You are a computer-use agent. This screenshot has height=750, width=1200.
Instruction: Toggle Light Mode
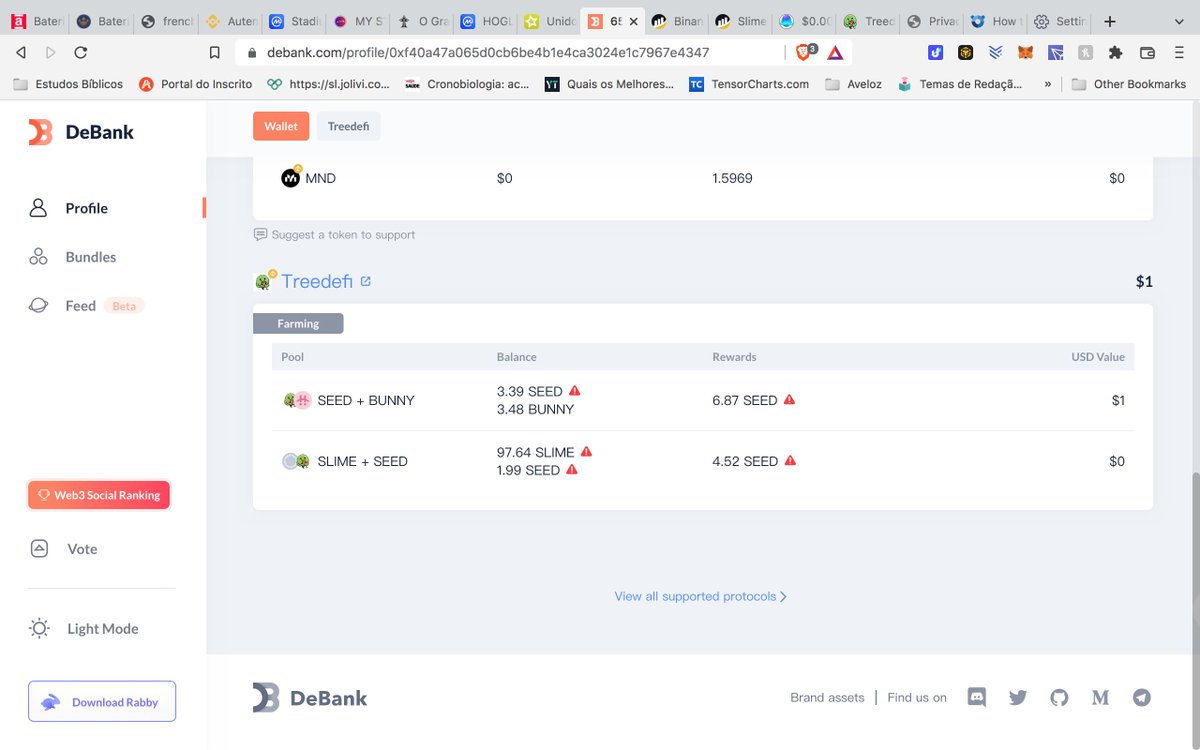[84, 629]
